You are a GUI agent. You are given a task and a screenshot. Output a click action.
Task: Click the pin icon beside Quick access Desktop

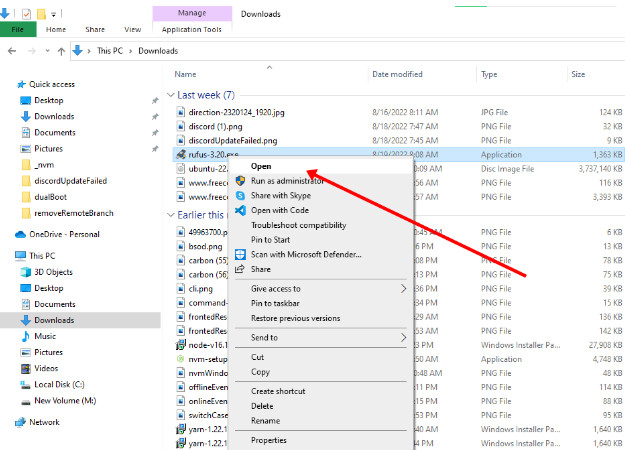[155, 101]
